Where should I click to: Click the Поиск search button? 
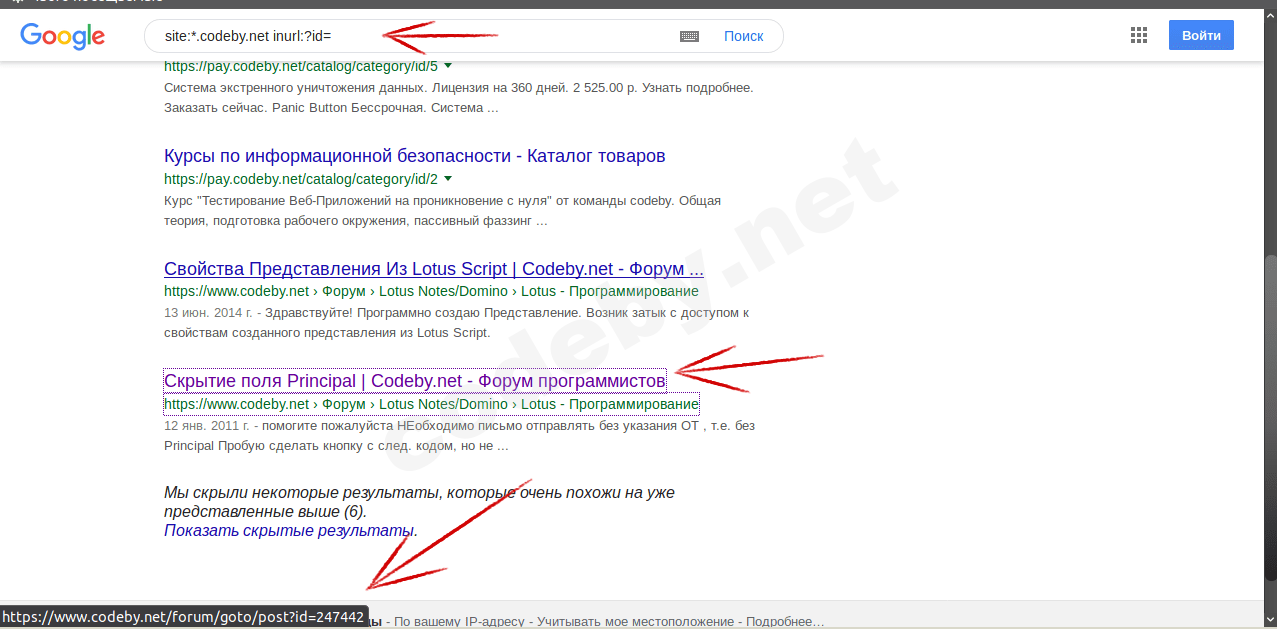click(x=743, y=36)
